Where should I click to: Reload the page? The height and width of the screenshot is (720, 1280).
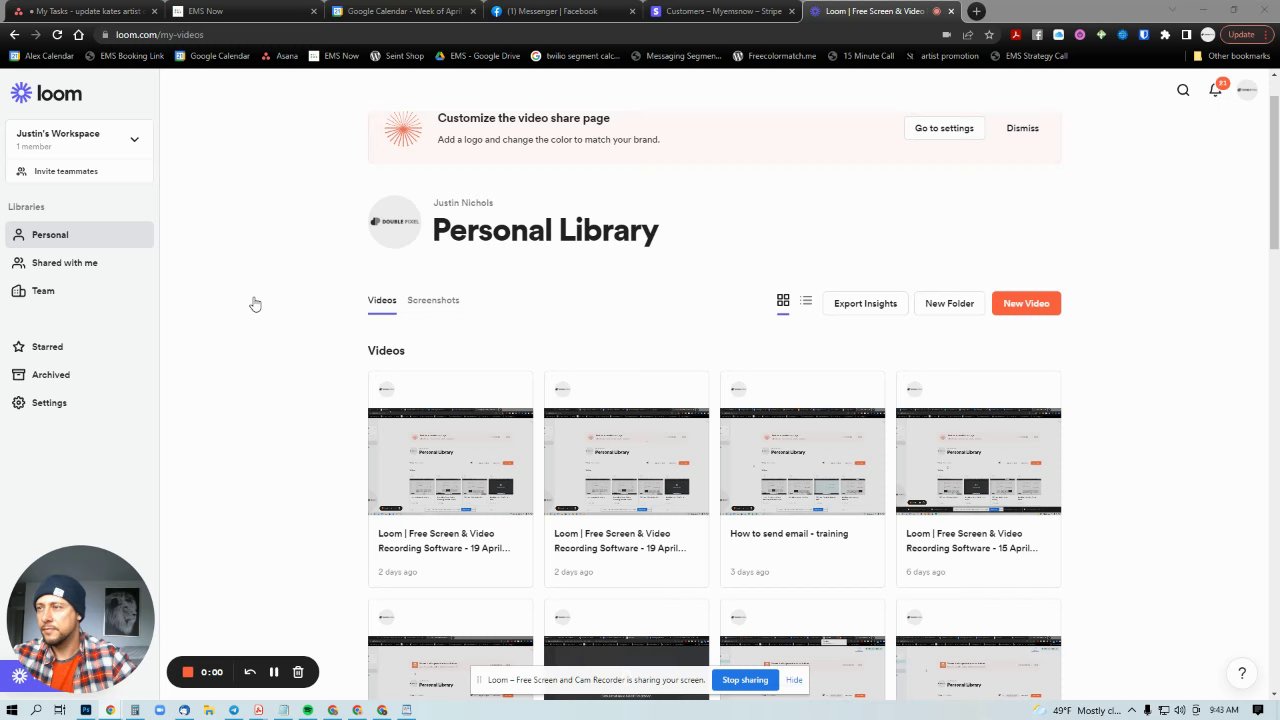point(57,34)
